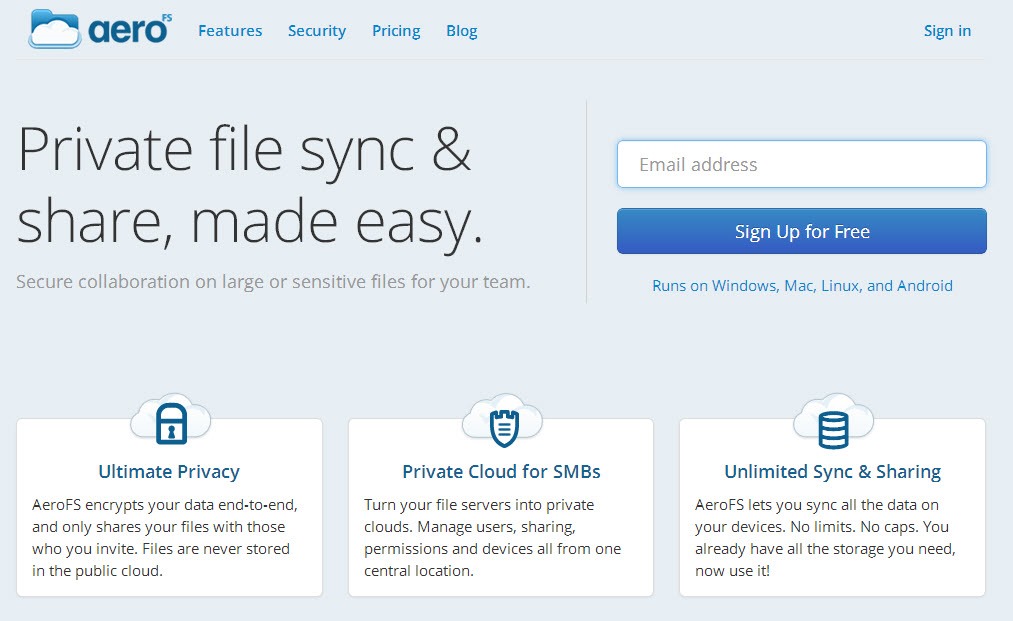
Task: Focus the Email address field
Action: (x=802, y=164)
